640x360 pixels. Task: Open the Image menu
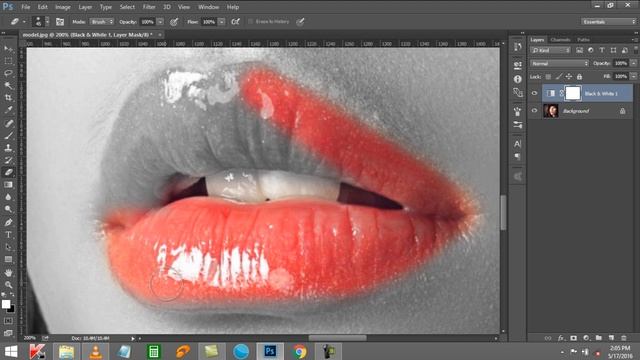tap(62, 7)
